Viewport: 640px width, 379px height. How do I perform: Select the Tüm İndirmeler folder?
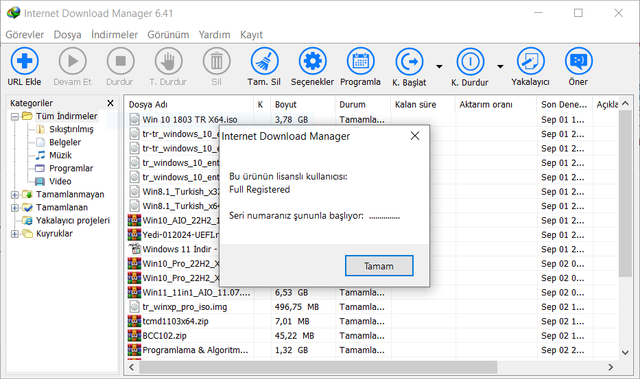coord(67,116)
